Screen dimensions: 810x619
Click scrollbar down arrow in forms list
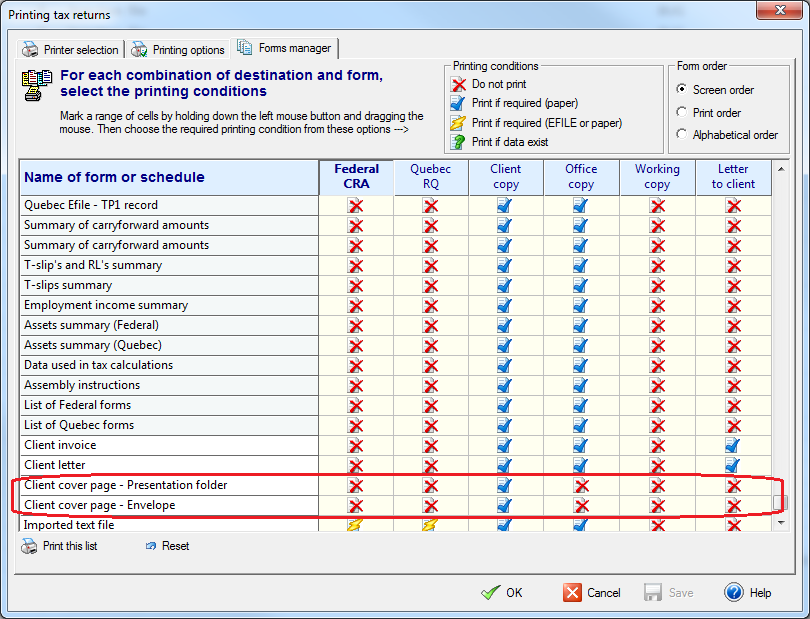coord(781,522)
